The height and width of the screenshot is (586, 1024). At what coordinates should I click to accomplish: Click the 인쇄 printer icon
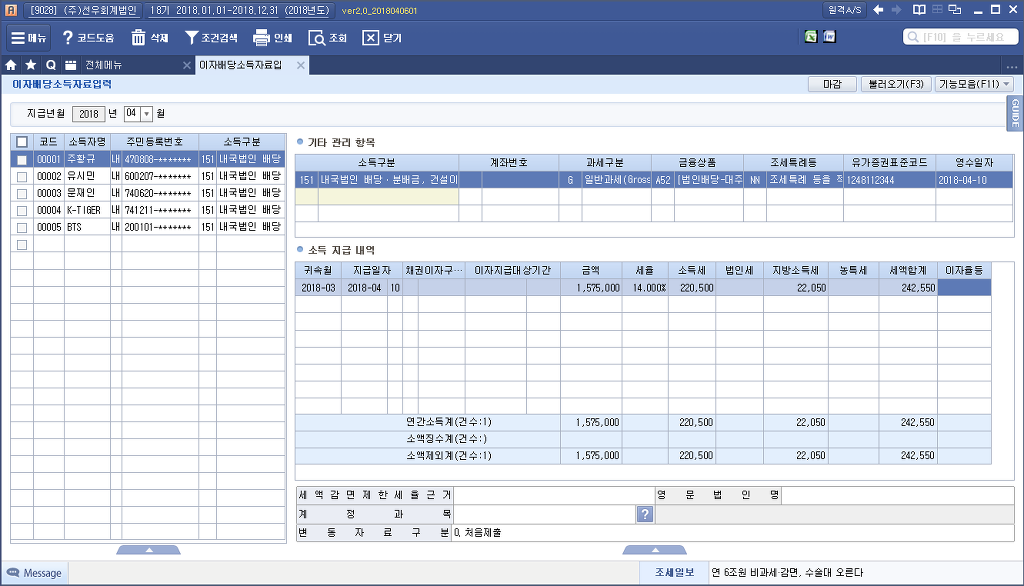[x=261, y=38]
